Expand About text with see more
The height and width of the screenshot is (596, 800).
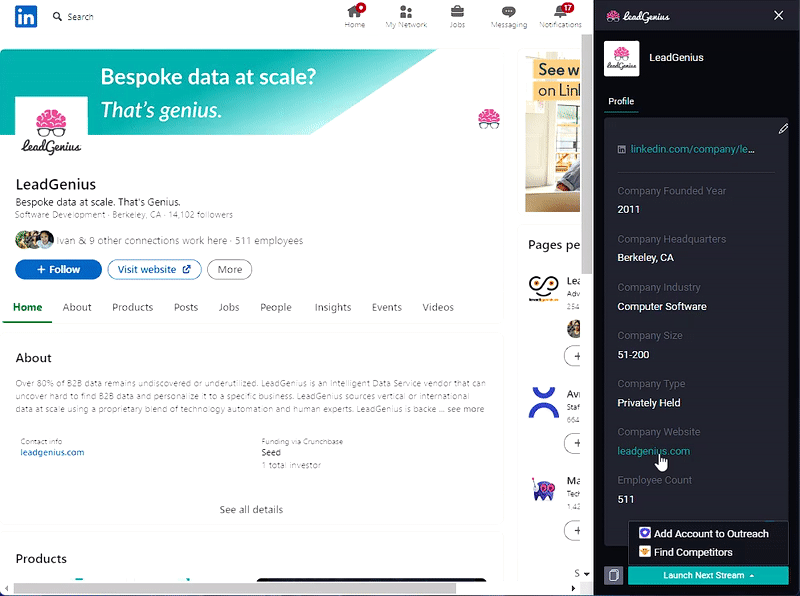coord(465,409)
